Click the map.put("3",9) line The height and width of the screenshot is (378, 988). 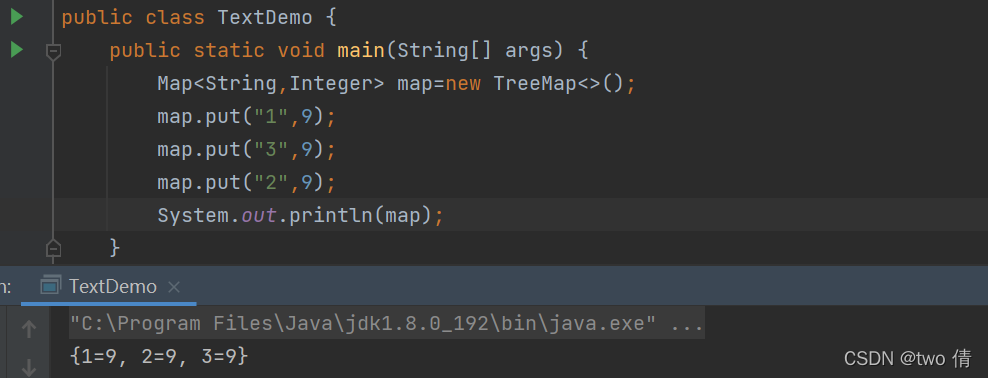tap(246, 150)
